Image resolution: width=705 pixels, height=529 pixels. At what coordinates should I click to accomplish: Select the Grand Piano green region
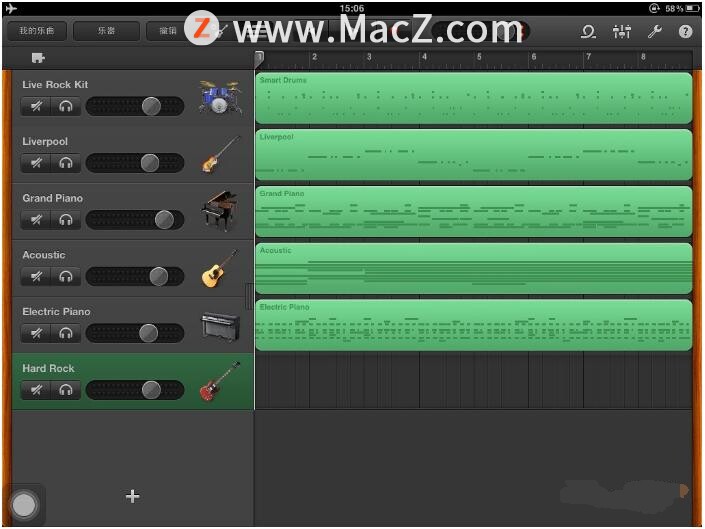474,211
